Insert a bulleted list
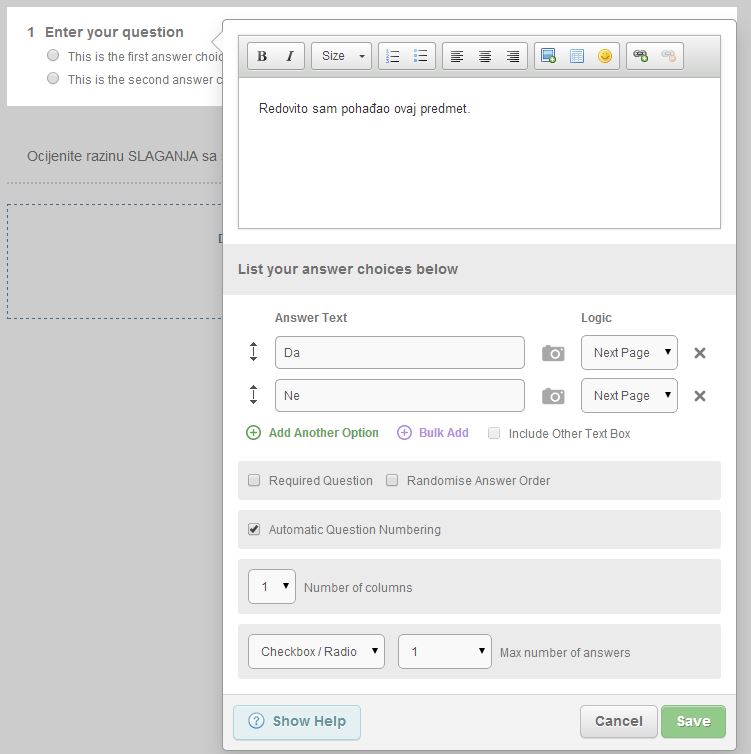This screenshot has height=754, width=751. [x=421, y=56]
